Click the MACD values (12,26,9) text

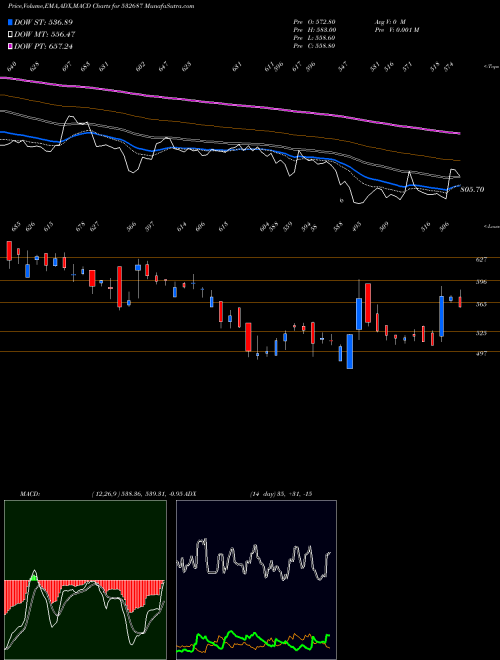(136, 494)
